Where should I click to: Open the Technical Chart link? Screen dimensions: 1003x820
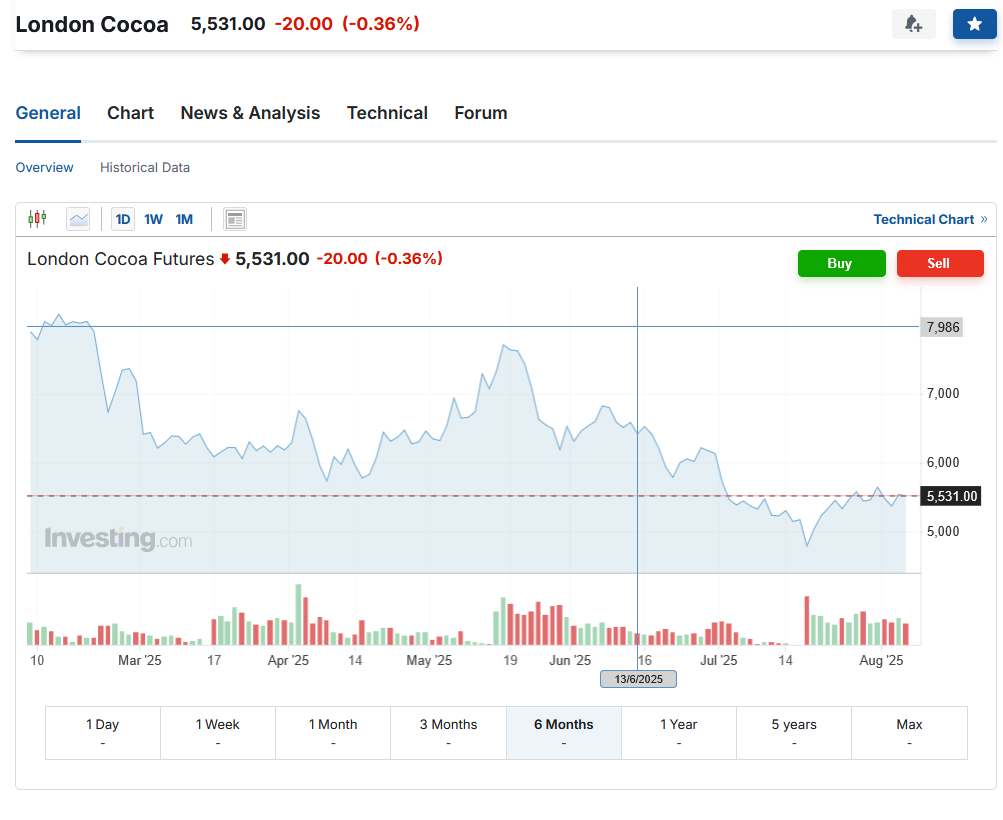[x=930, y=219]
